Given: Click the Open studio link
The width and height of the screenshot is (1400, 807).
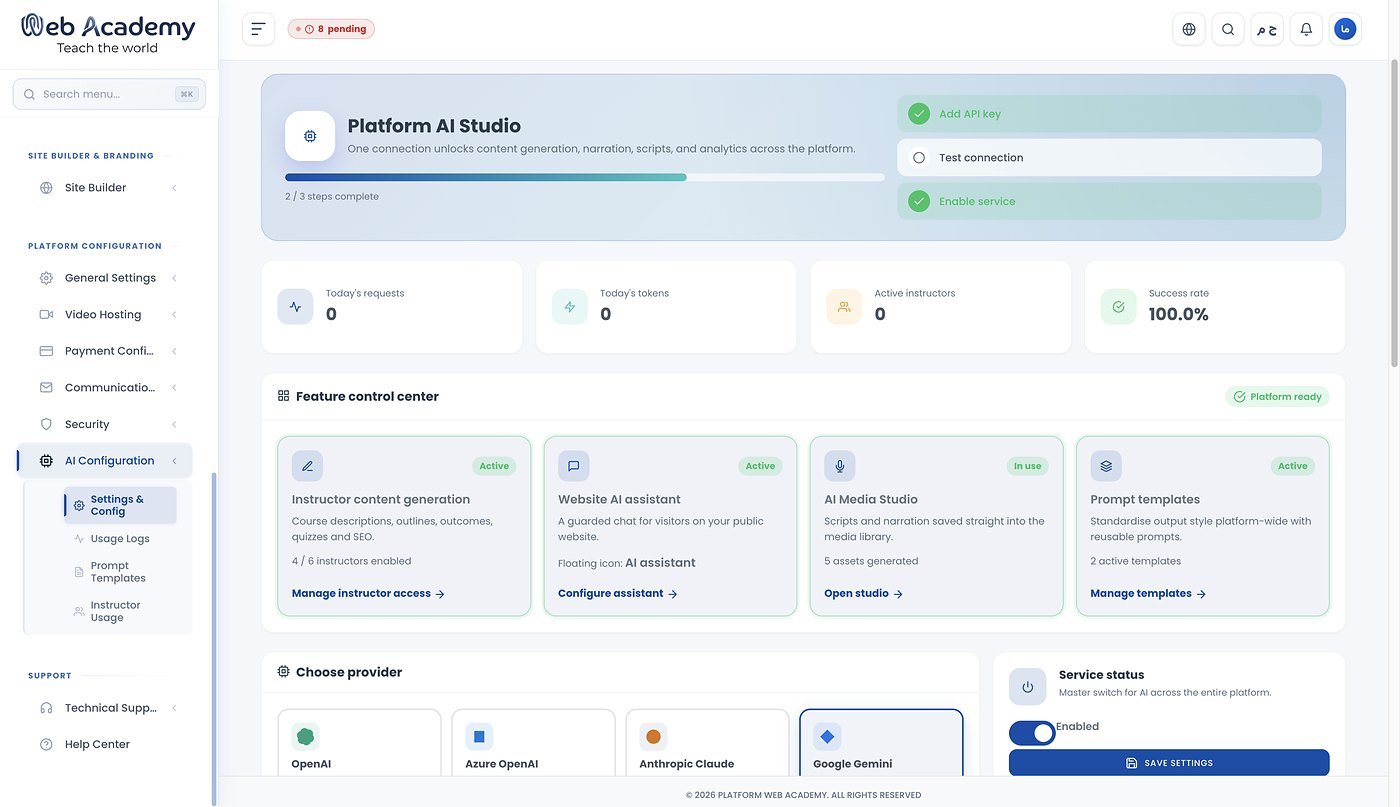Looking at the screenshot, I should tap(864, 594).
